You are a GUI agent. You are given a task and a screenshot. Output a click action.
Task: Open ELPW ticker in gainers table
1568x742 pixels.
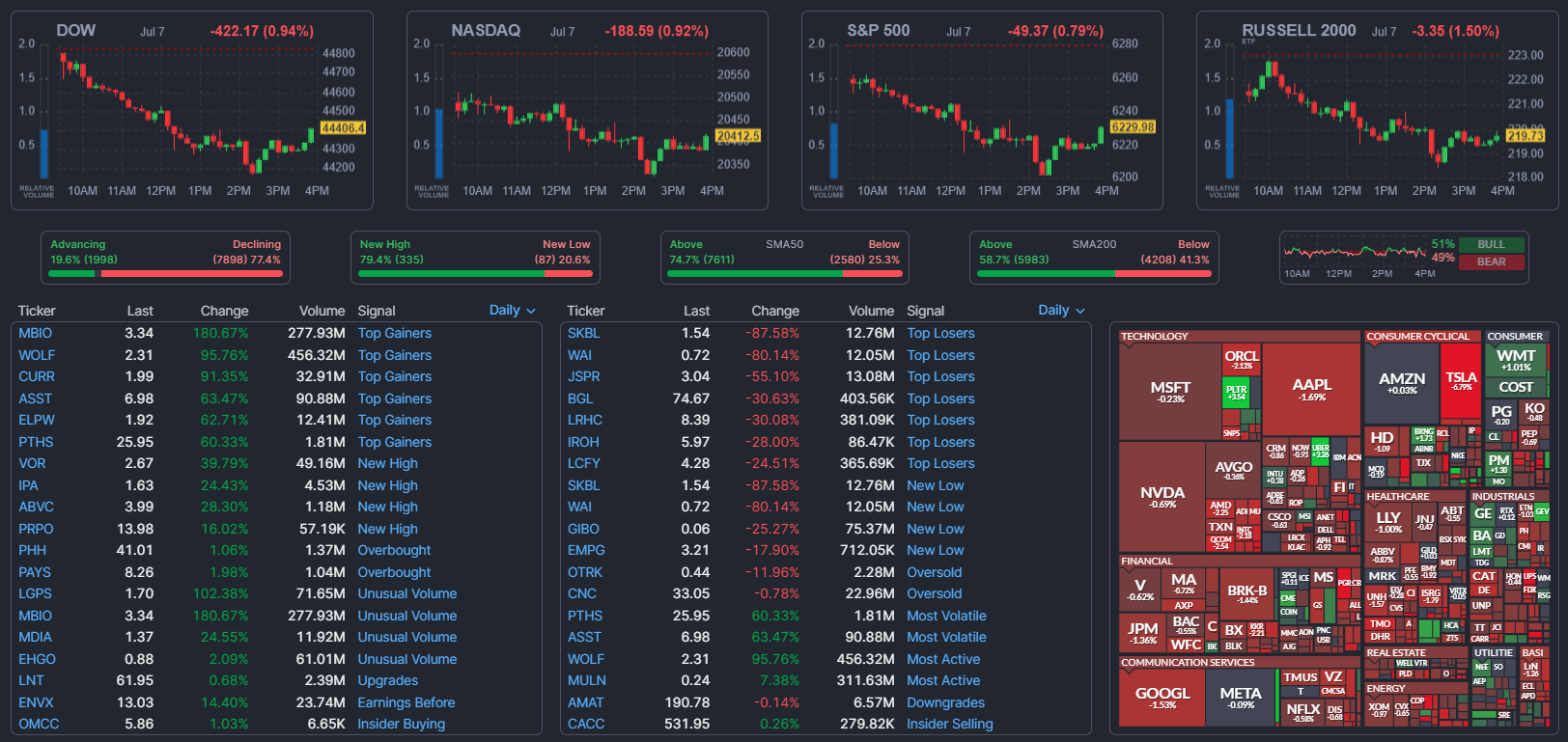pyautogui.click(x=37, y=420)
